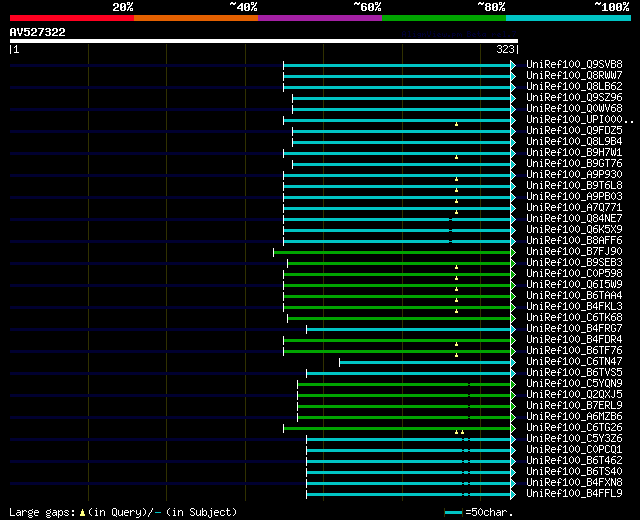Viewport: 640px width, 520px height.
Task: Click the cyan ~100% identity color band
Action: tap(569, 18)
